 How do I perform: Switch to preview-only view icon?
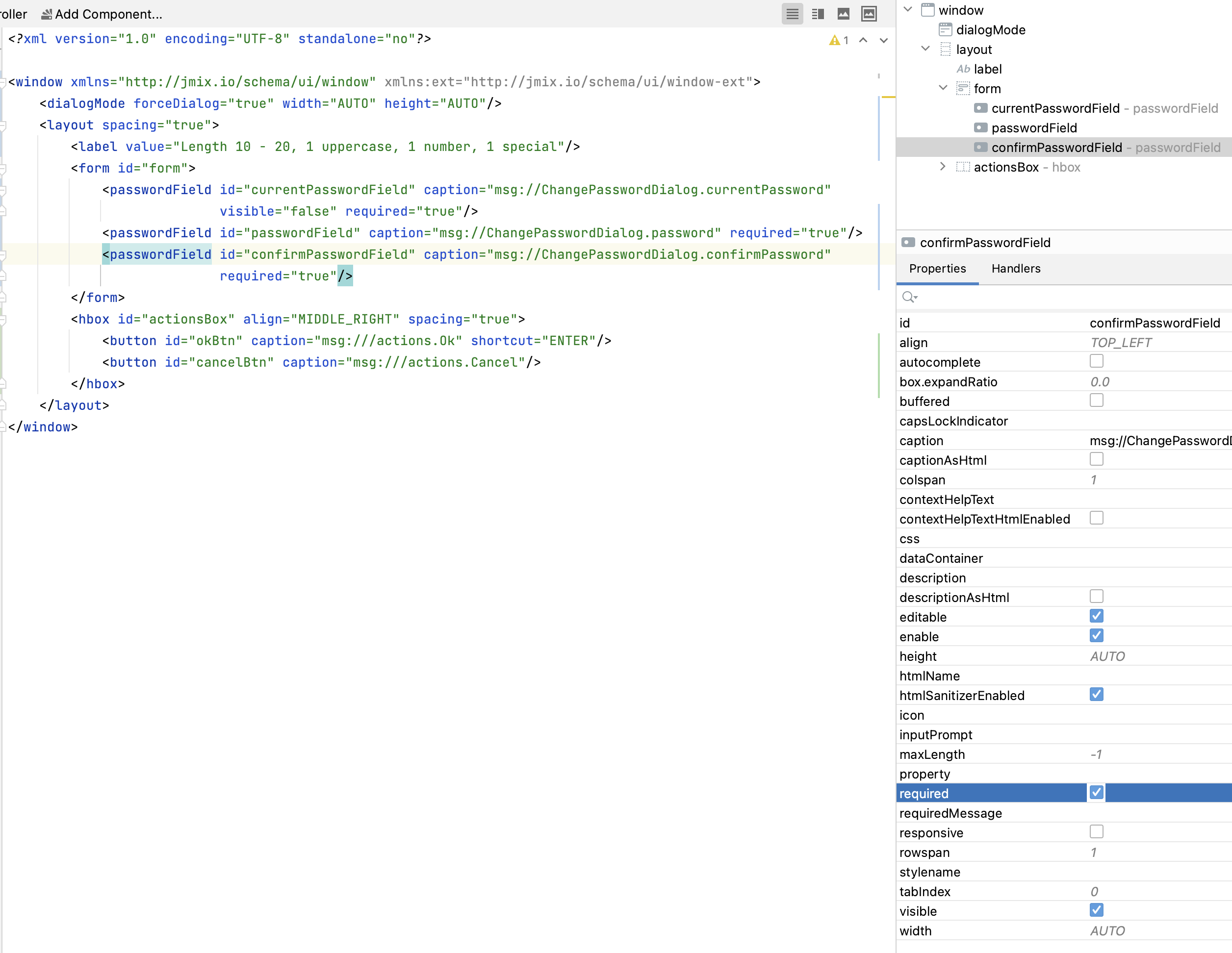click(844, 14)
